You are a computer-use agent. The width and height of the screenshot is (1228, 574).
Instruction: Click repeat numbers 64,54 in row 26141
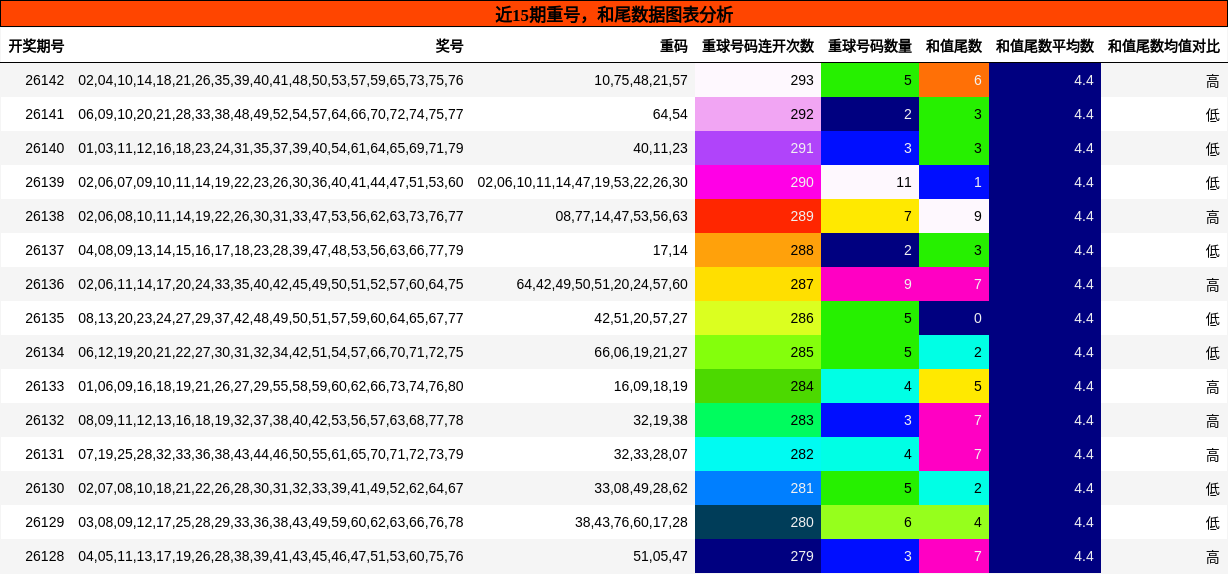[x=670, y=114]
